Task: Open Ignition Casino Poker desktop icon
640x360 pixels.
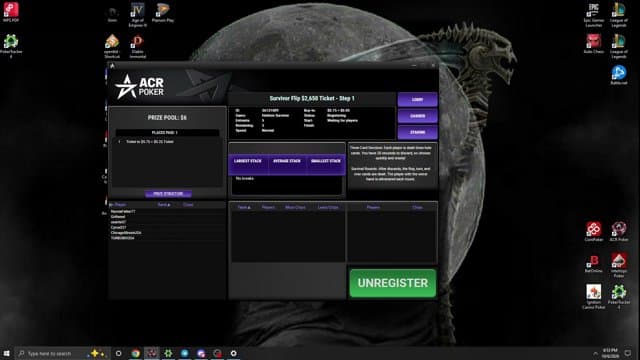Action: (x=594, y=297)
